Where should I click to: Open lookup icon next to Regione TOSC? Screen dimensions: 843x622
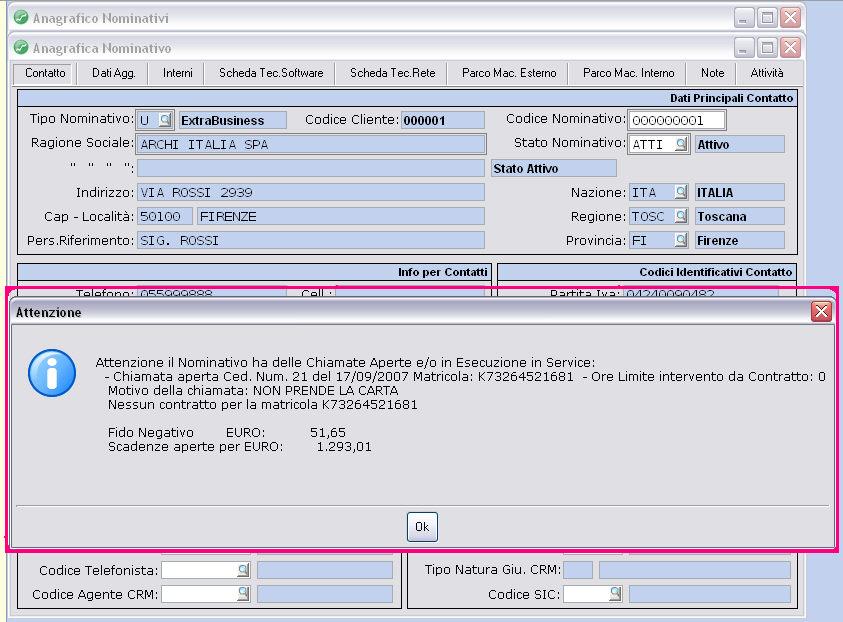click(681, 216)
